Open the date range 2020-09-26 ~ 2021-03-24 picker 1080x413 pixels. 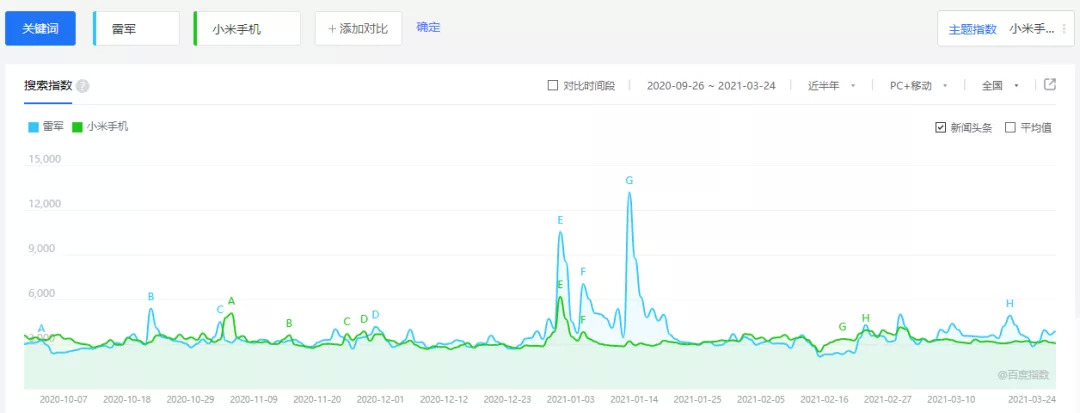pos(712,85)
